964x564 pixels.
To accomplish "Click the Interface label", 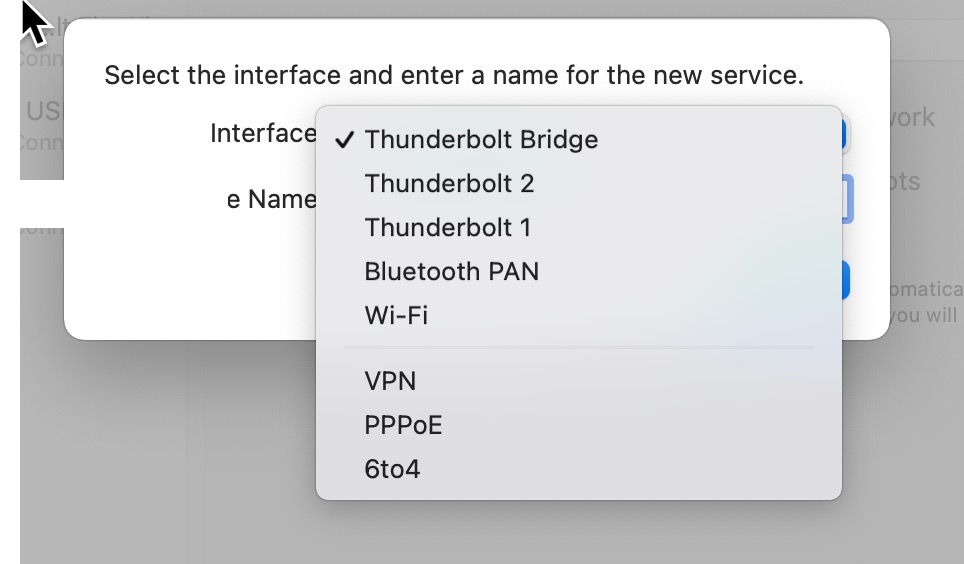I will tap(262, 134).
